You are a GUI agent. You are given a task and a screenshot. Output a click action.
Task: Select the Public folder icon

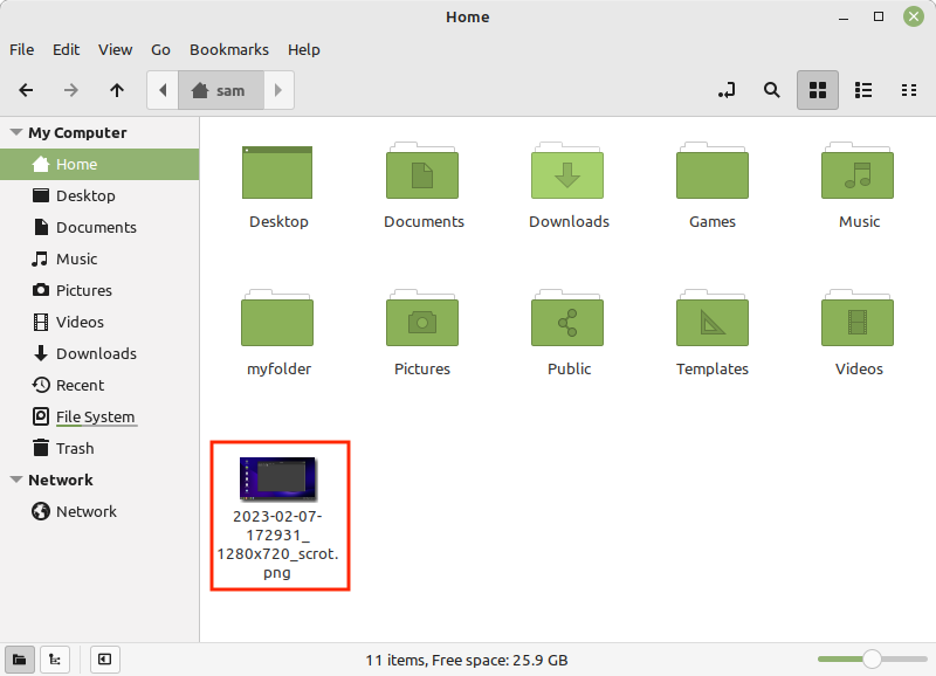(x=568, y=318)
